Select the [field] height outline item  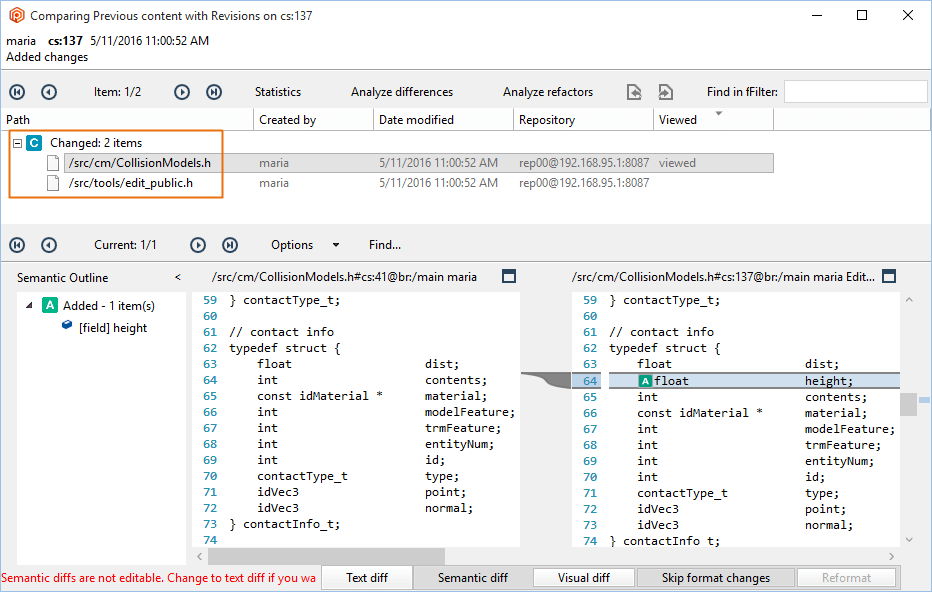coord(113,328)
